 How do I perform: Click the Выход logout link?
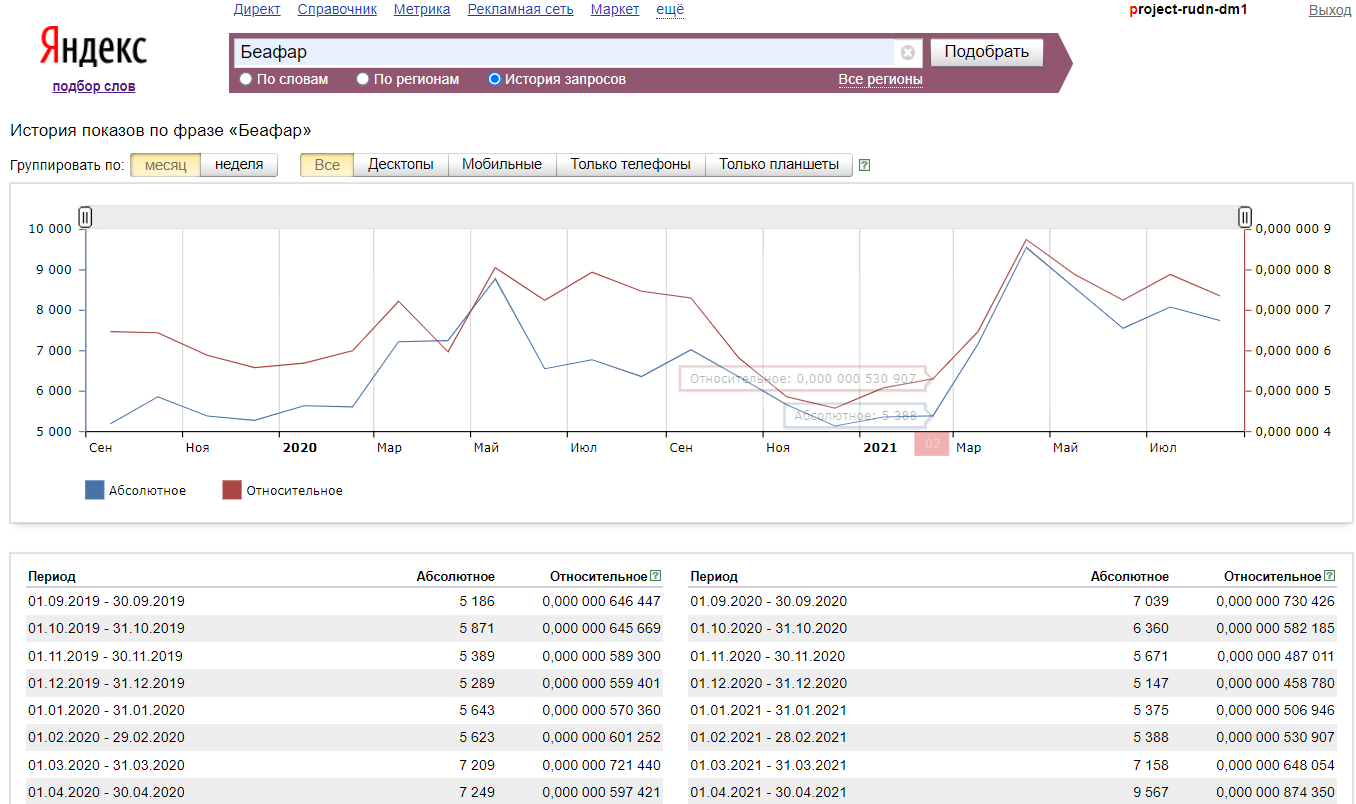(x=1329, y=10)
